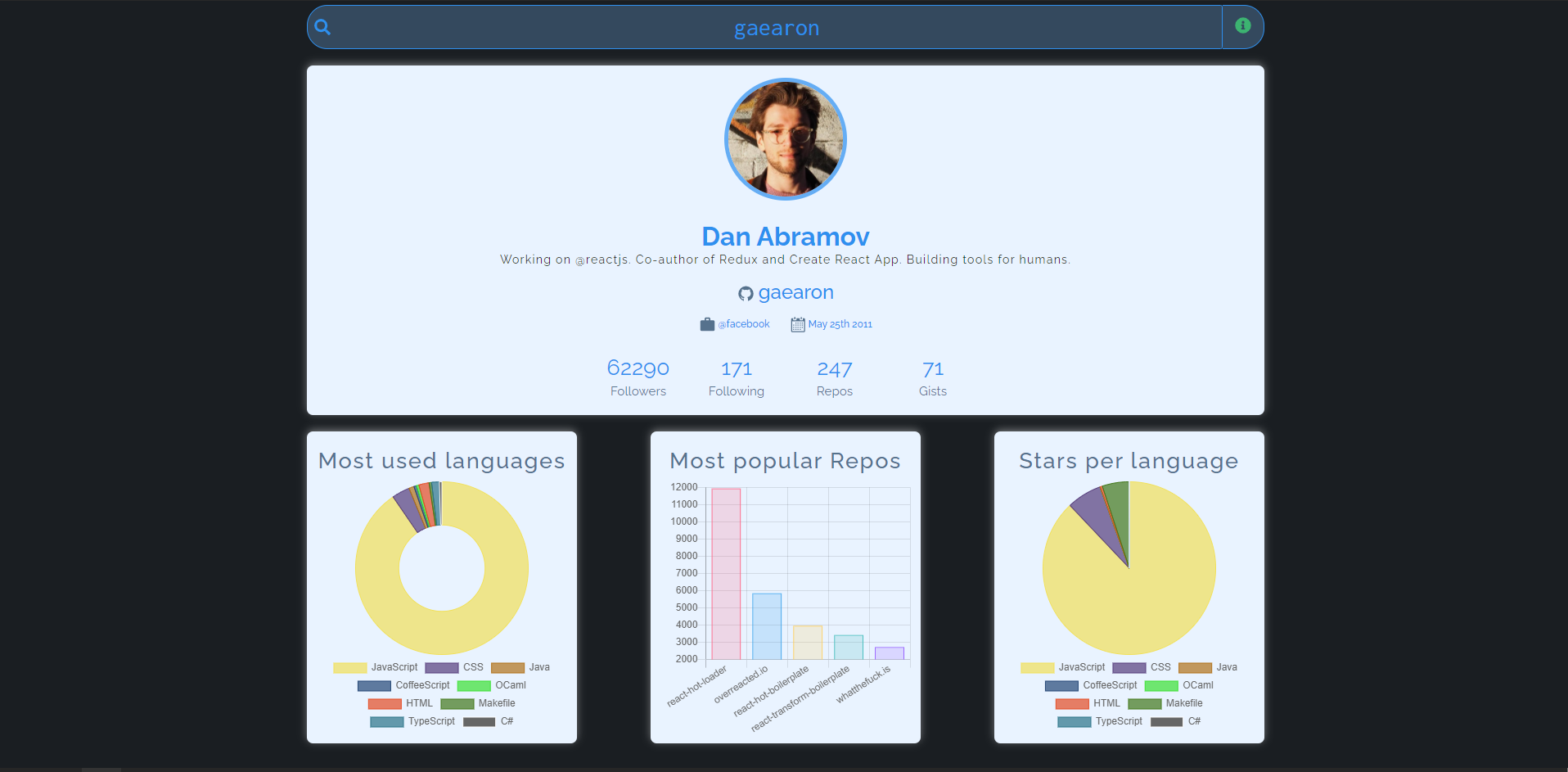Toggle OCaml in Most used languages legend
Screen dimensions: 1568x772
(x=492, y=685)
